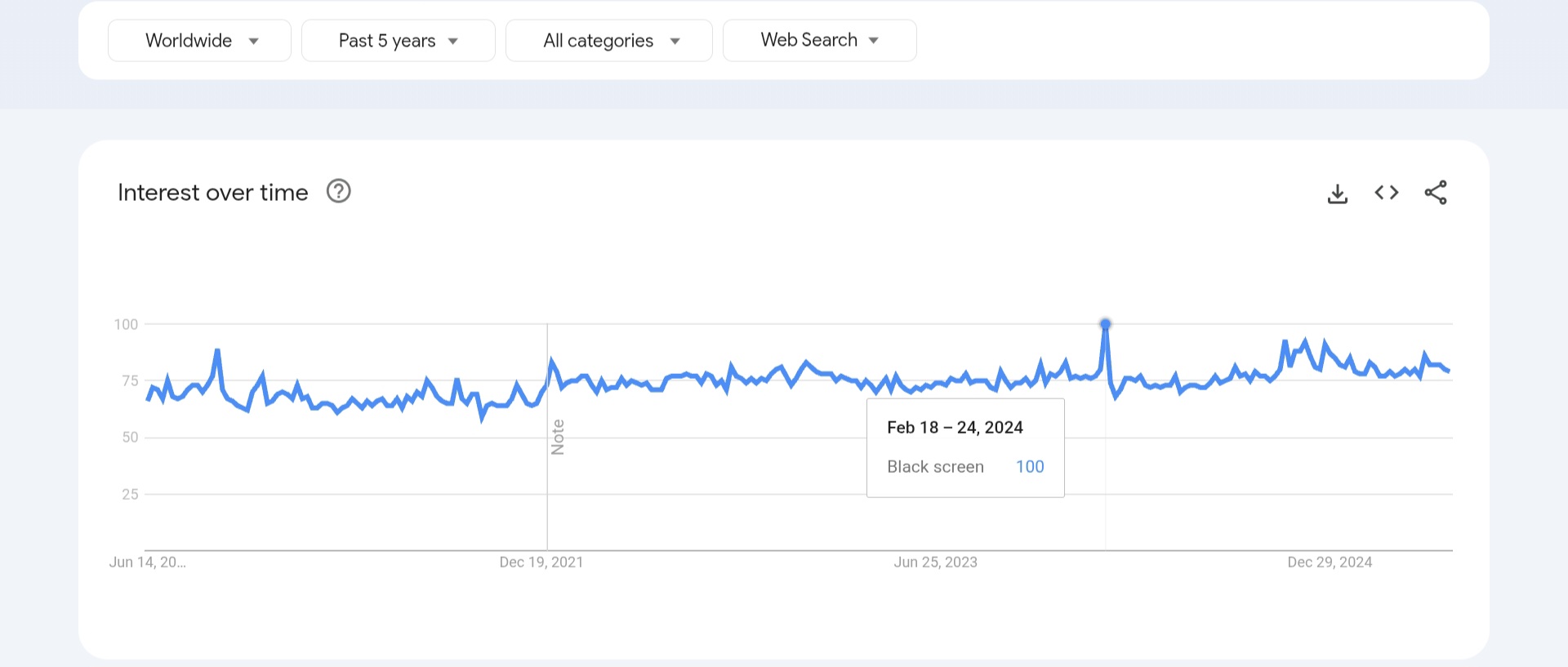The width and height of the screenshot is (1568, 667).
Task: Click the Dec 29, 2024 axis label
Action: tap(1330, 563)
